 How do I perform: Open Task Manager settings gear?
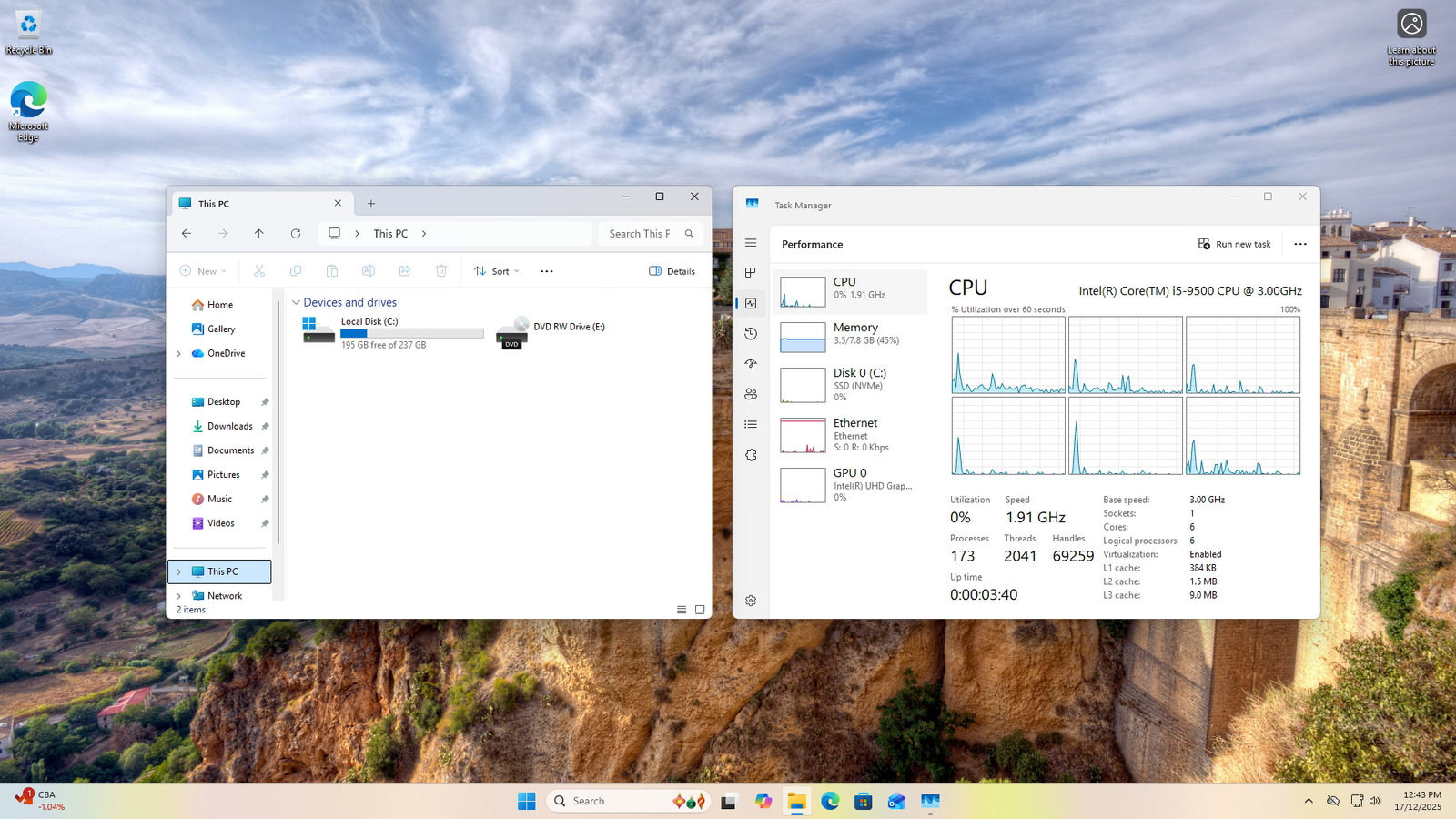751,601
